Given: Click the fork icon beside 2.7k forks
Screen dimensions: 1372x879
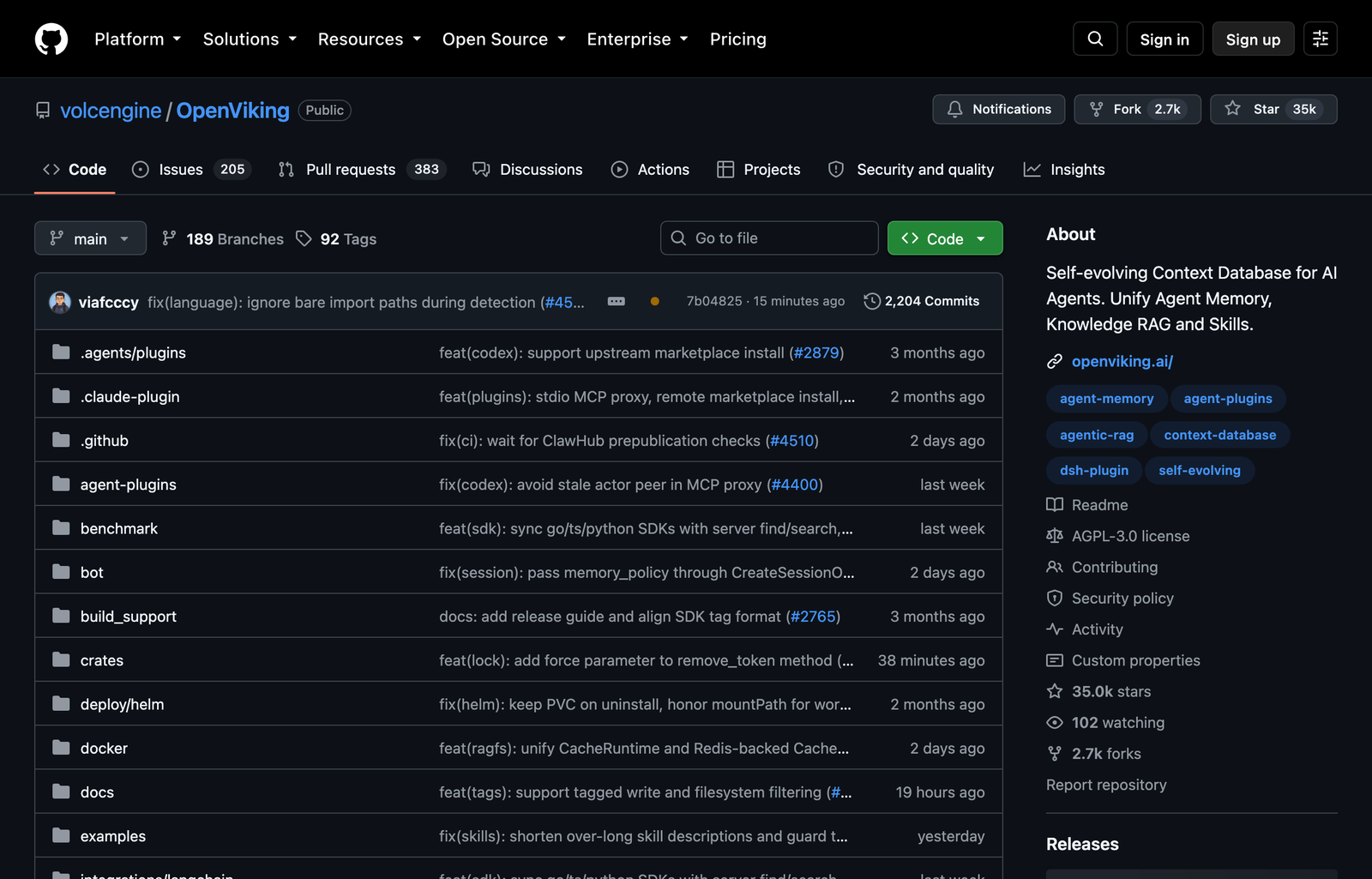Looking at the screenshot, I should click(x=1055, y=754).
